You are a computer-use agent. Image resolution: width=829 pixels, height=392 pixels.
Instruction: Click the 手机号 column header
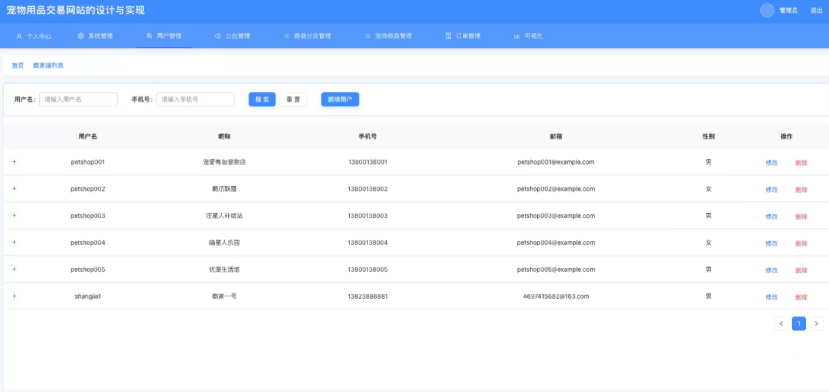coord(367,136)
